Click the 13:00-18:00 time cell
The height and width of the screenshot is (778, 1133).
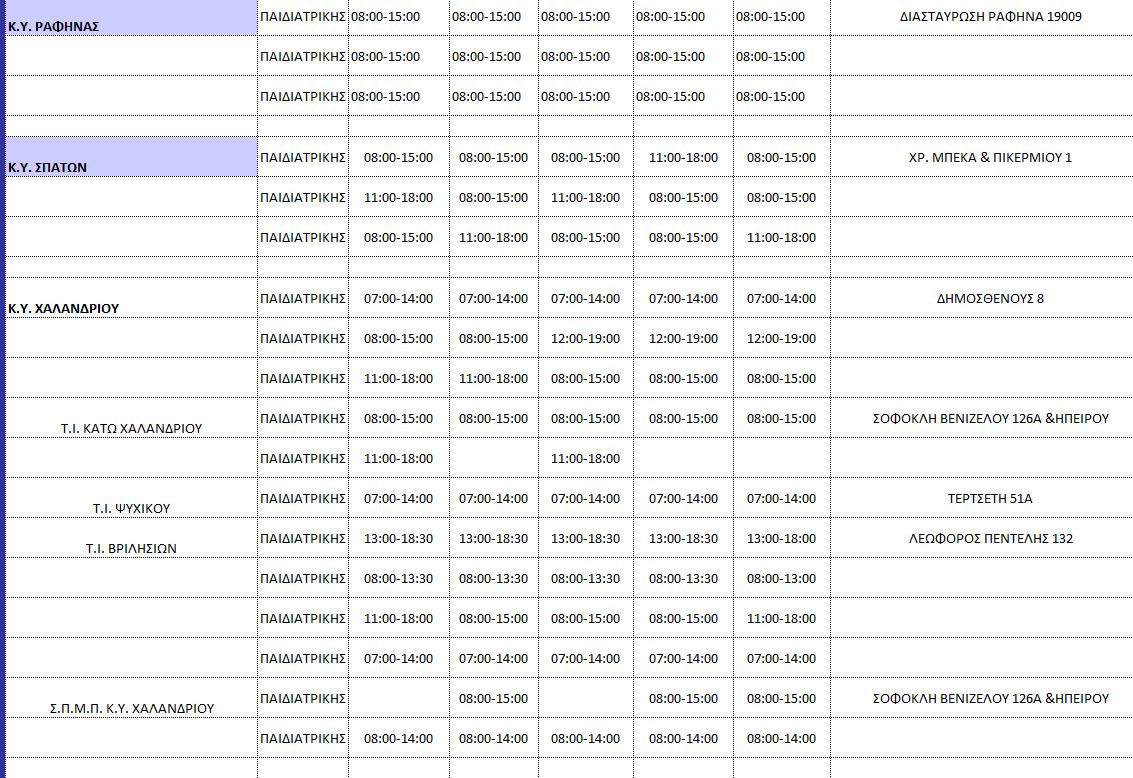781,538
